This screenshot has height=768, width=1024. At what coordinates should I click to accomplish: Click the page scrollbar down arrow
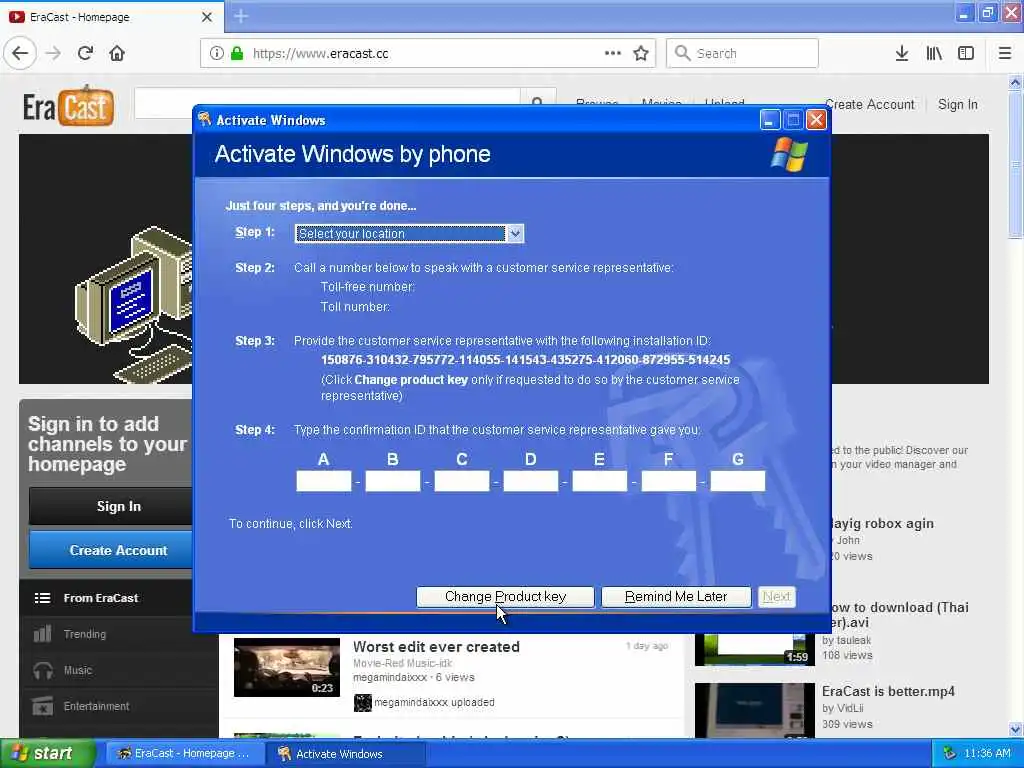pos(1016,729)
